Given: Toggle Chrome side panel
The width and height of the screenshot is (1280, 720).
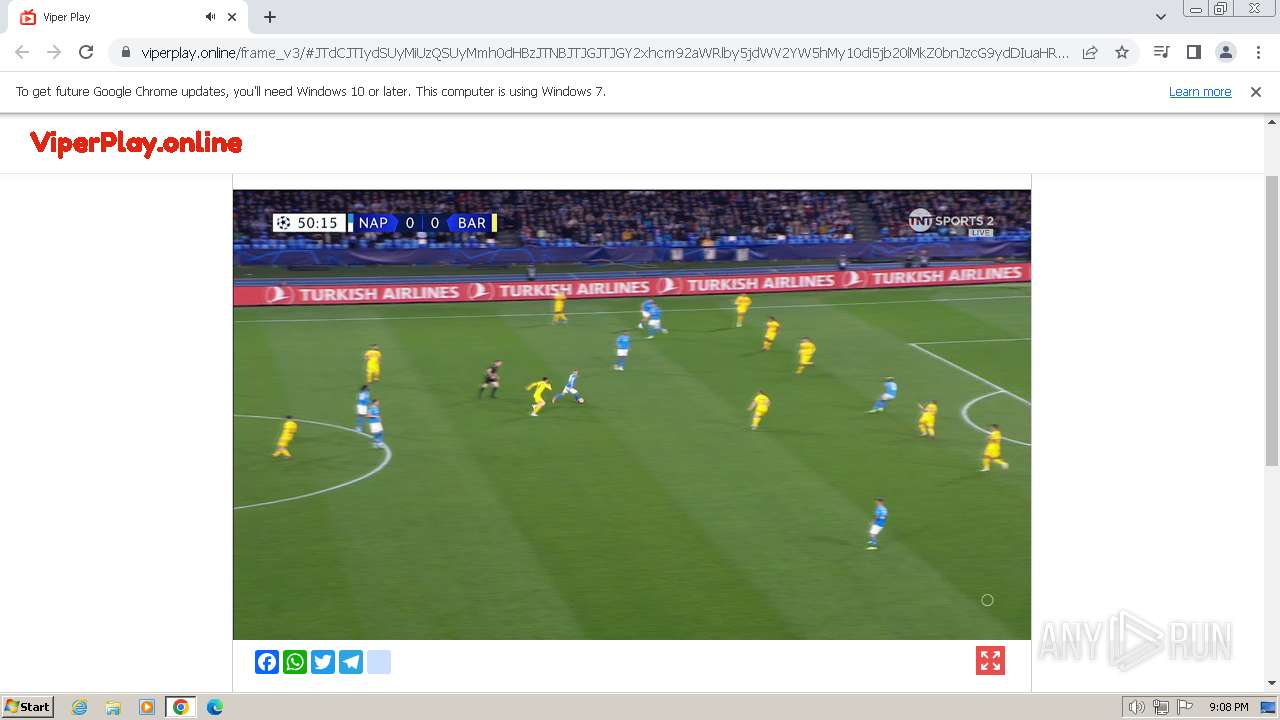Looking at the screenshot, I should pos(1193,52).
